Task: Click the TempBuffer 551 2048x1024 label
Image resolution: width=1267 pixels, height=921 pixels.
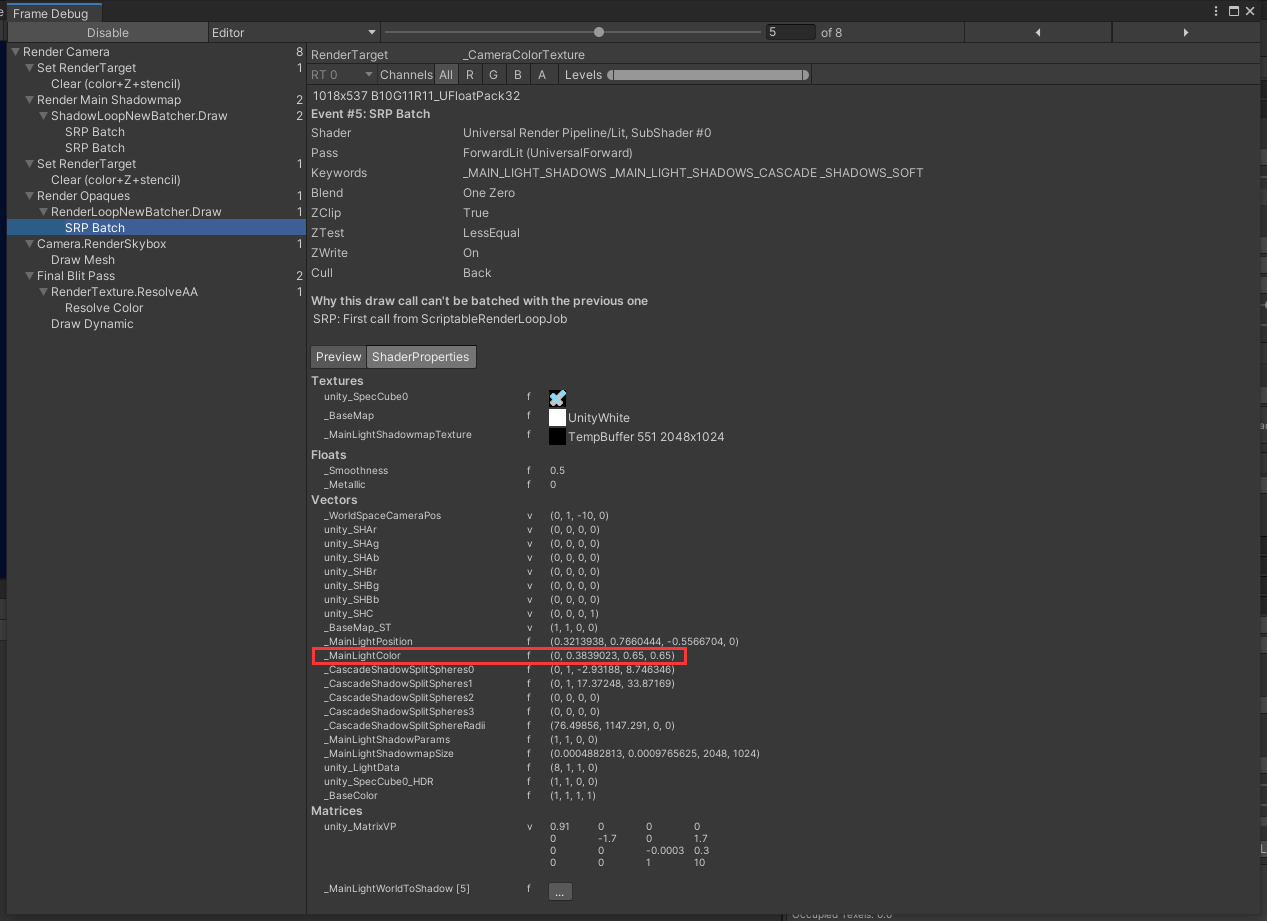Action: click(x=646, y=437)
